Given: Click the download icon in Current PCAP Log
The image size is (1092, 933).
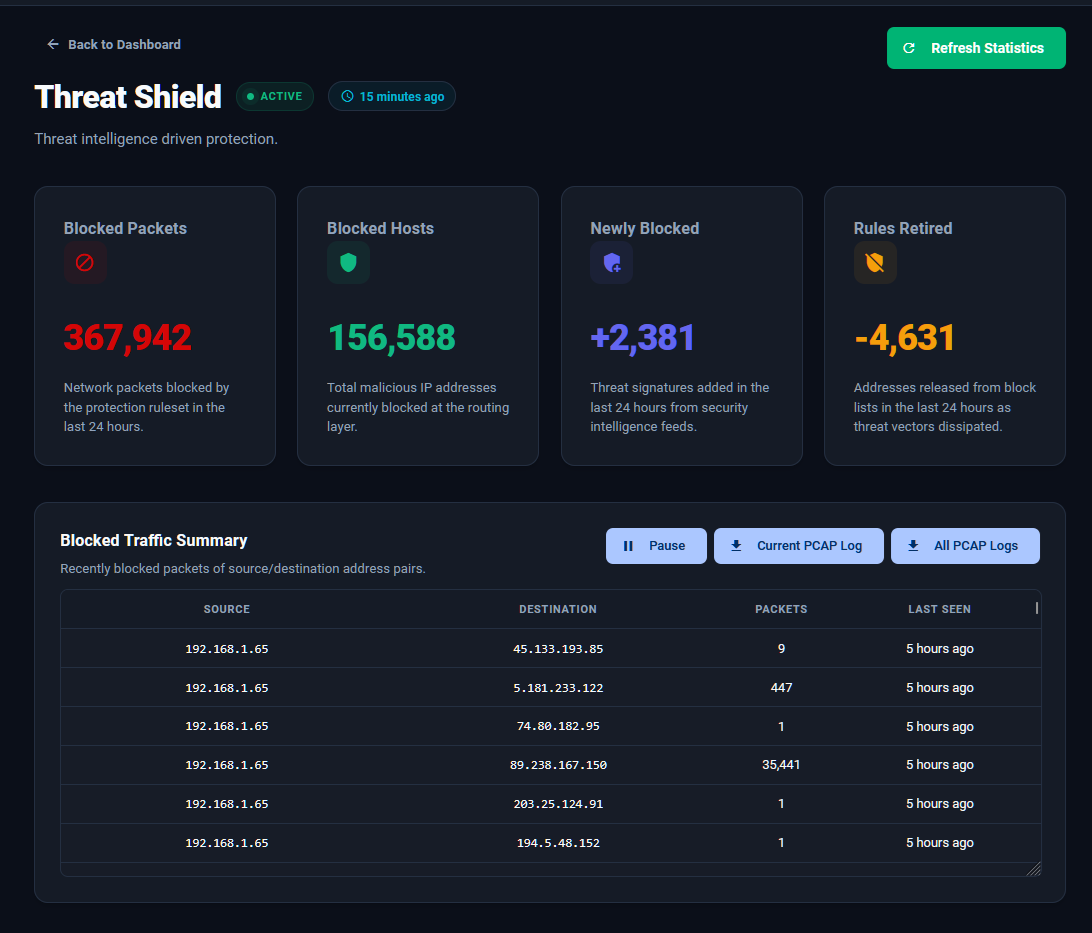Looking at the screenshot, I should [x=736, y=546].
